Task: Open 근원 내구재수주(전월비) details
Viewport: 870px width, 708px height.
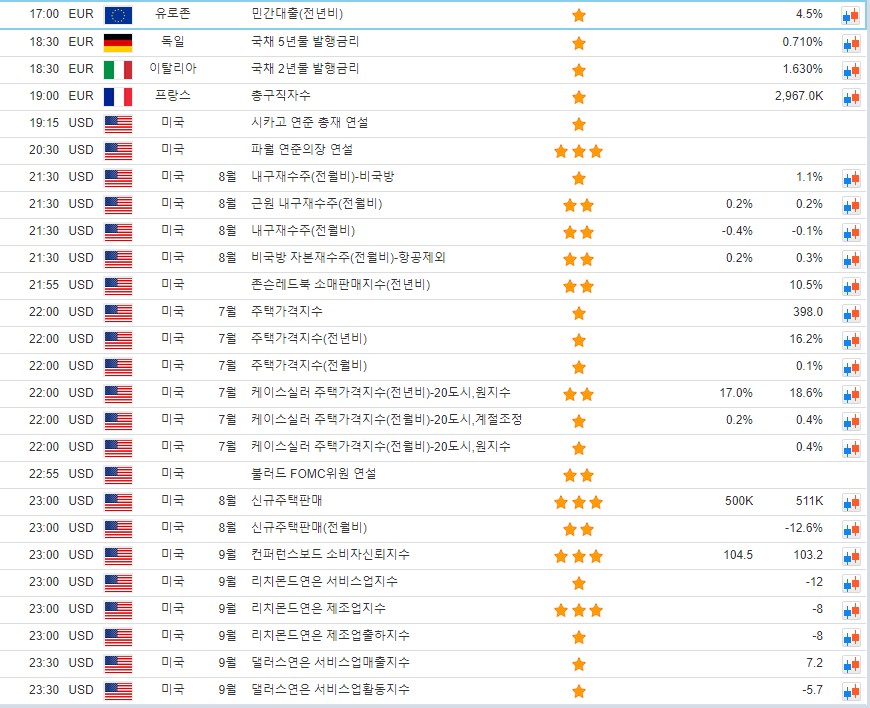Action: 316,204
